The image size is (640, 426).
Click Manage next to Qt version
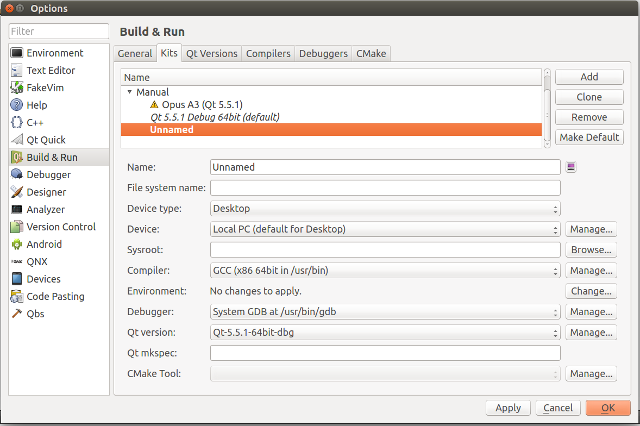point(591,333)
